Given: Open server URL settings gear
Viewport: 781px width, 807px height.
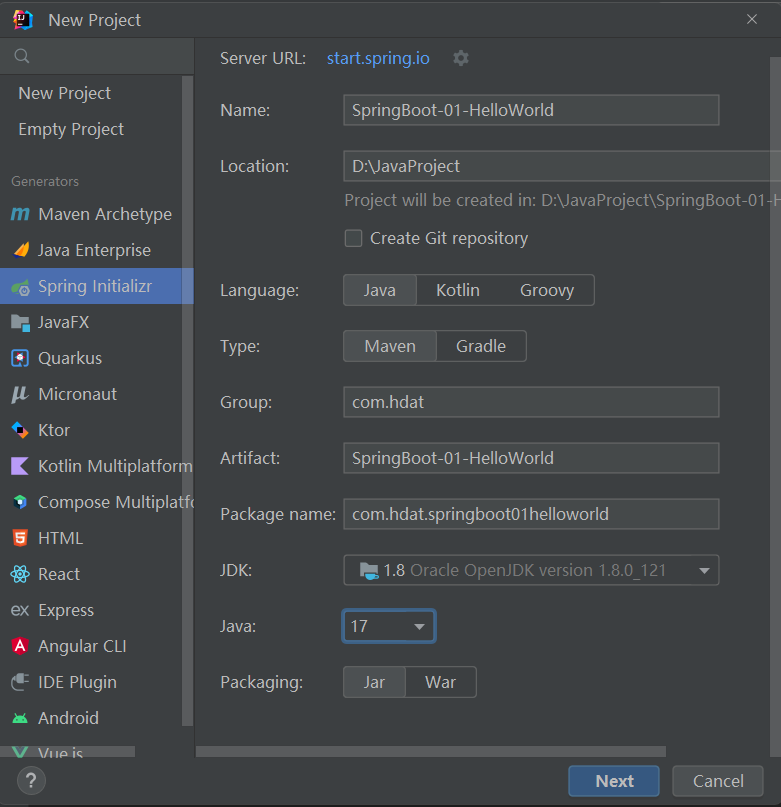Looking at the screenshot, I should (x=461, y=58).
